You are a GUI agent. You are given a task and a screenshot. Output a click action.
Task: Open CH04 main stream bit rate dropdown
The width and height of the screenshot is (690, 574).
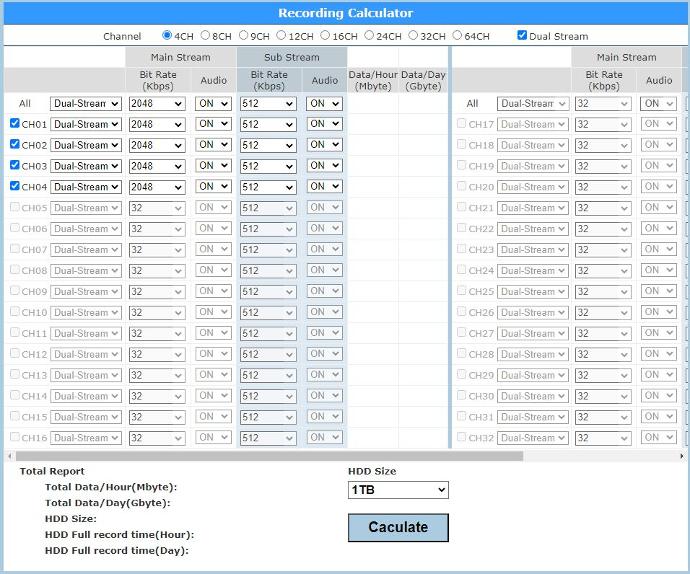click(x=157, y=187)
